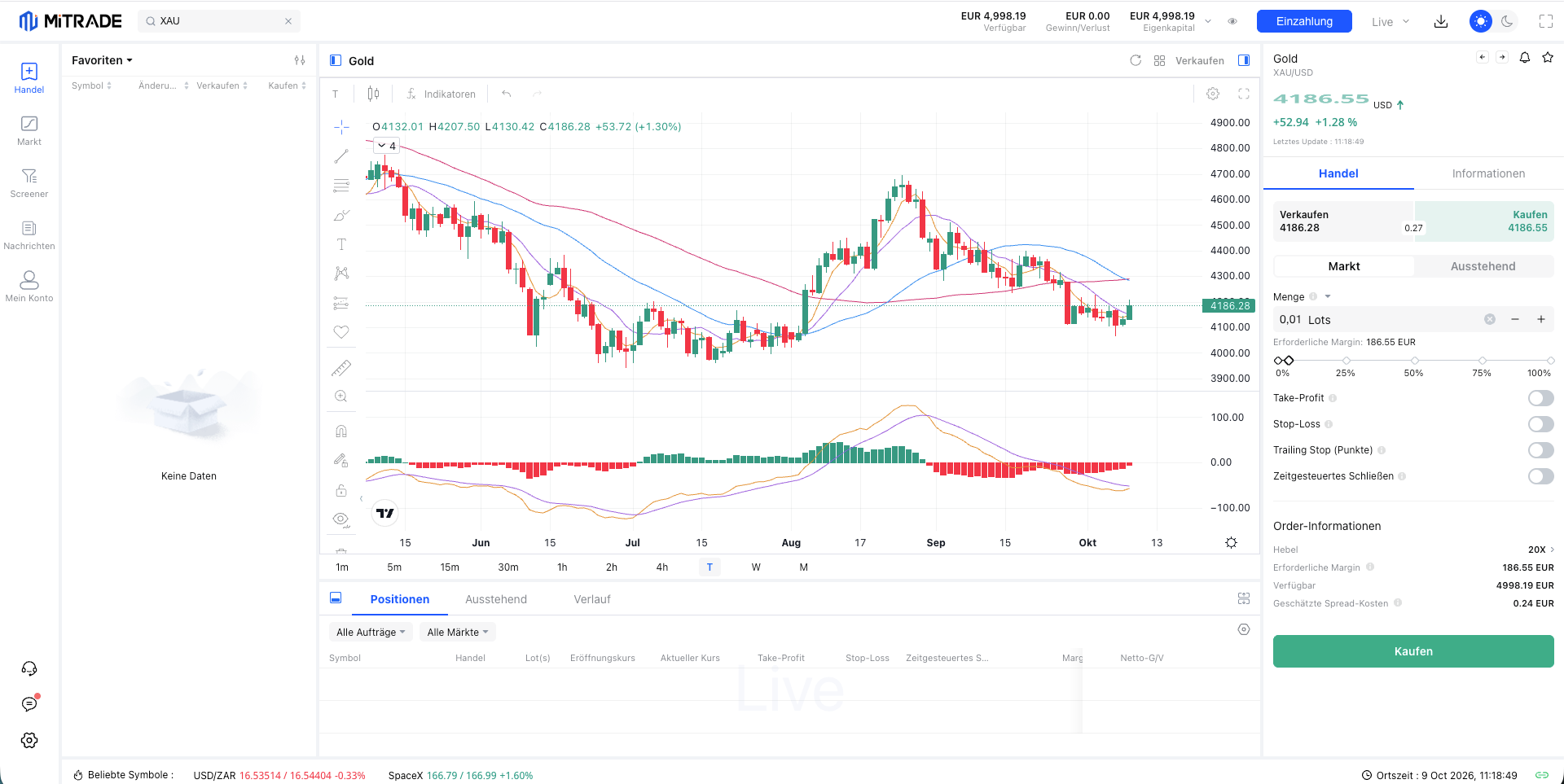Download the app icon

point(1441,21)
